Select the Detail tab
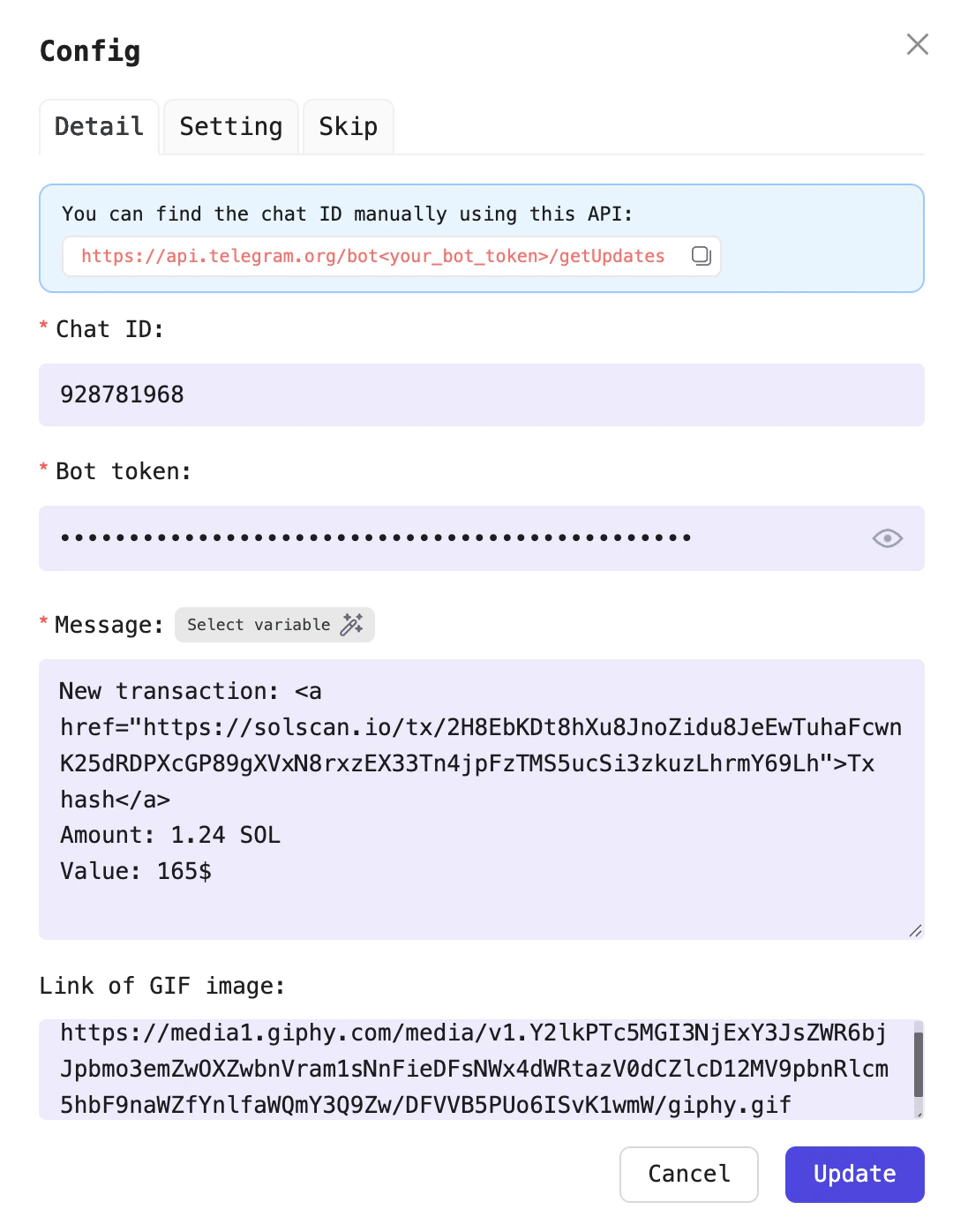Image resolution: width=953 pixels, height=1232 pixels. point(98,126)
